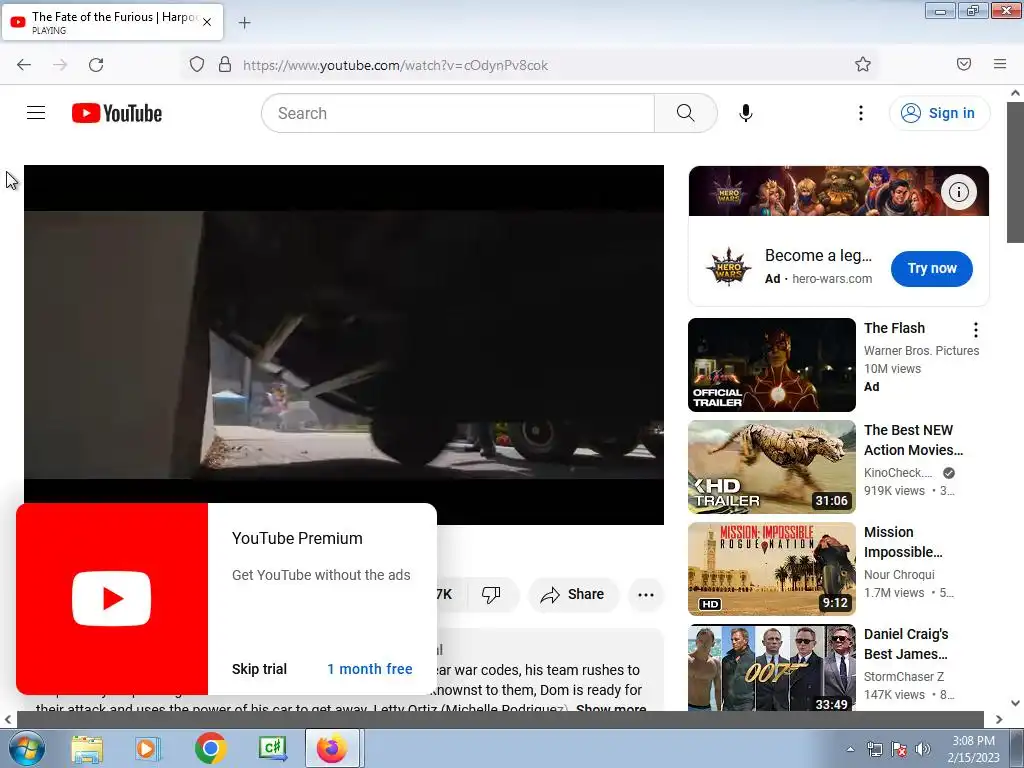Open the C# application taskbar icon
The image size is (1024, 768).
click(272, 748)
